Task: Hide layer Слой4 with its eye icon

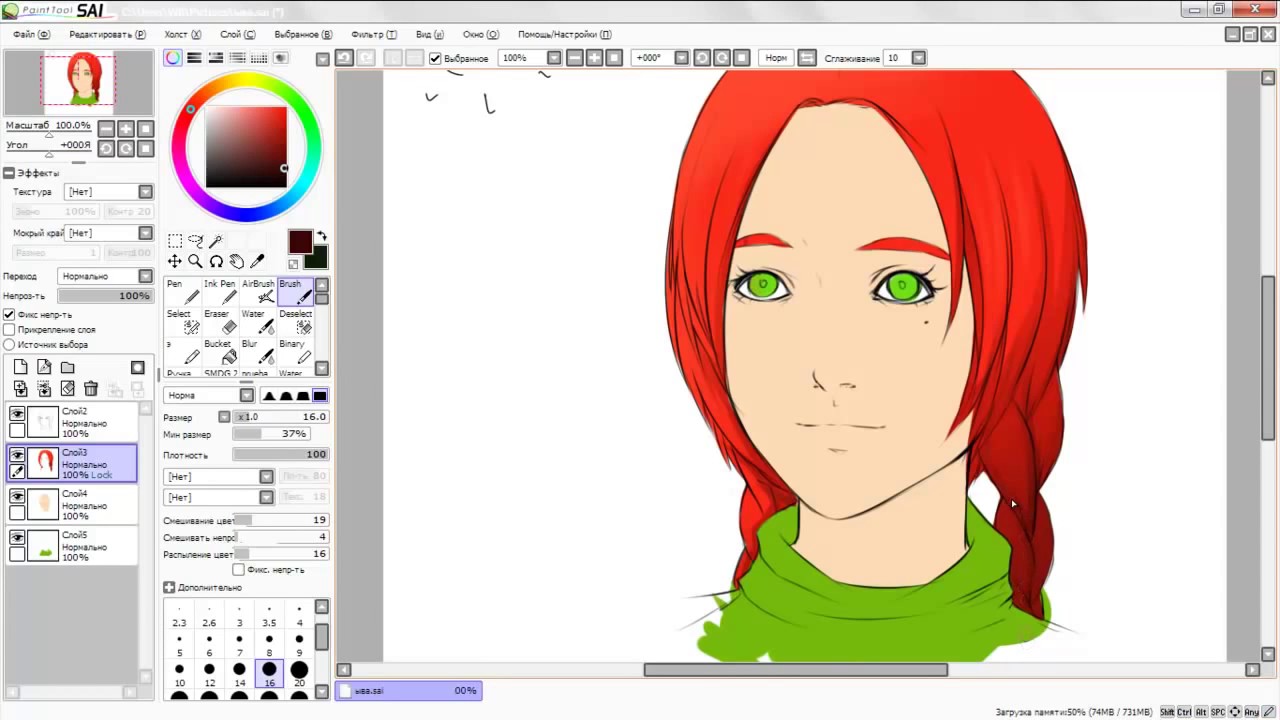Action: (17, 496)
